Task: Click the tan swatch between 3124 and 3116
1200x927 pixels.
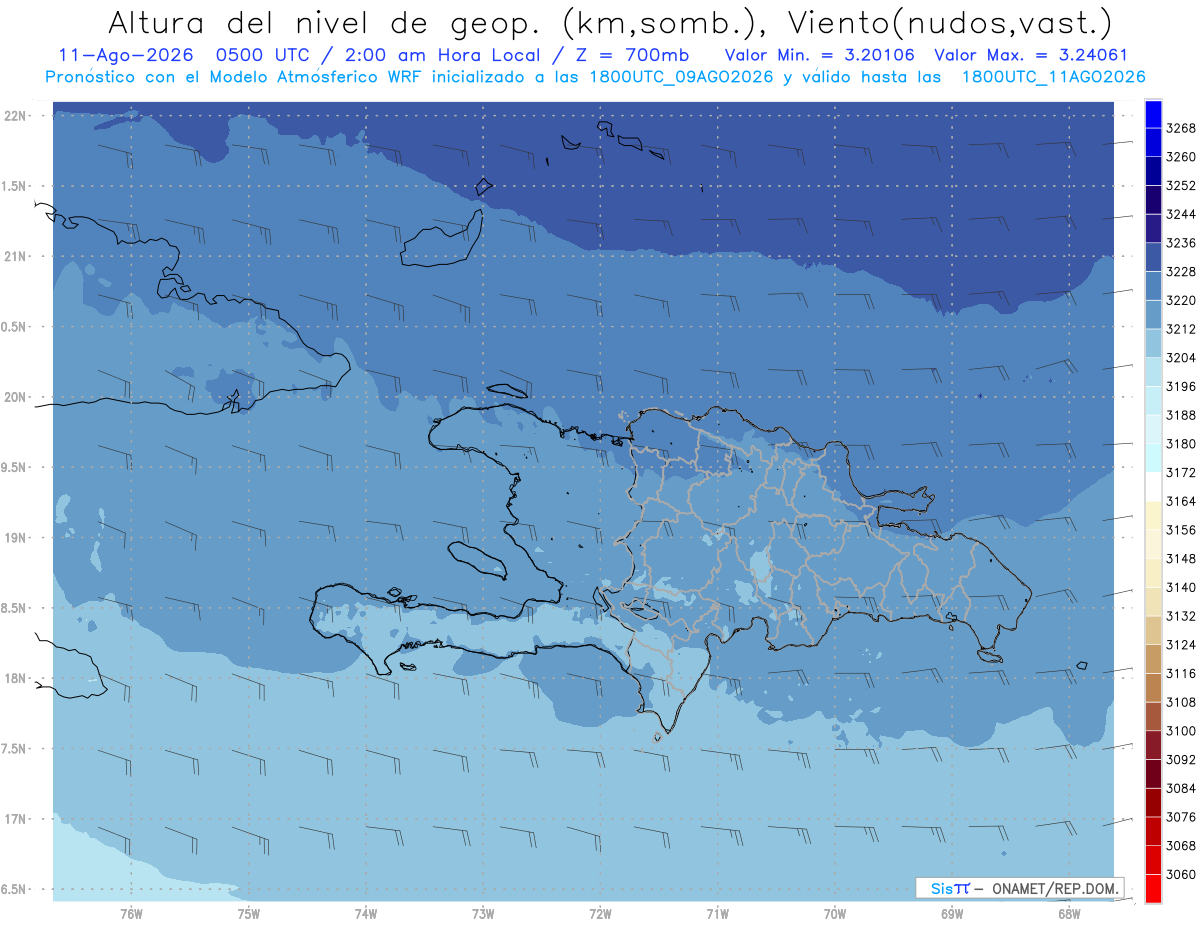Action: [1153, 658]
